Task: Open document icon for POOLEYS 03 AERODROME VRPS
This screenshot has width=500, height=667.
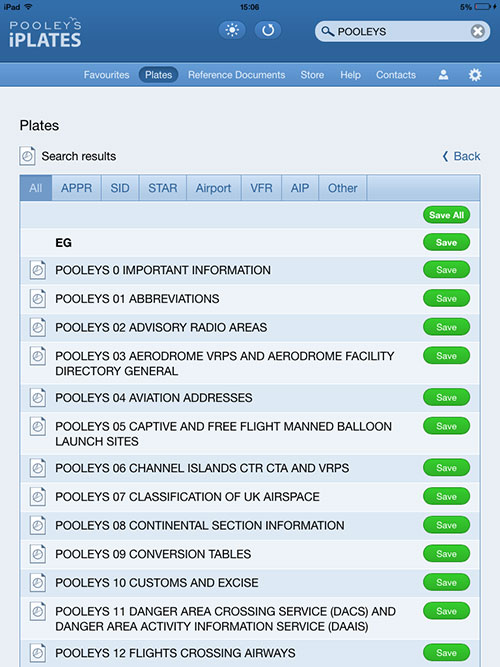Action: [37, 356]
